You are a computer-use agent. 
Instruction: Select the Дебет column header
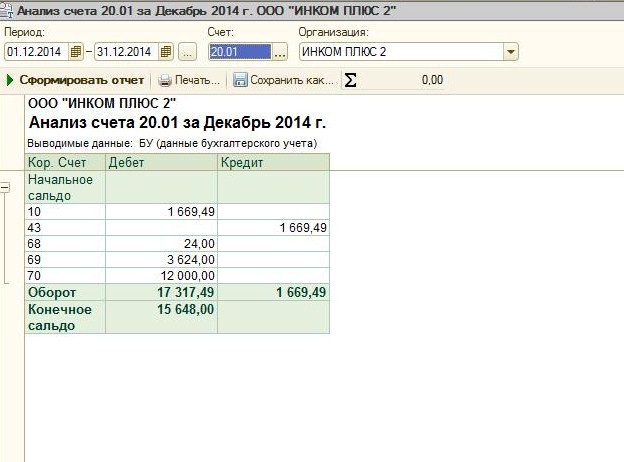pyautogui.click(x=162, y=162)
